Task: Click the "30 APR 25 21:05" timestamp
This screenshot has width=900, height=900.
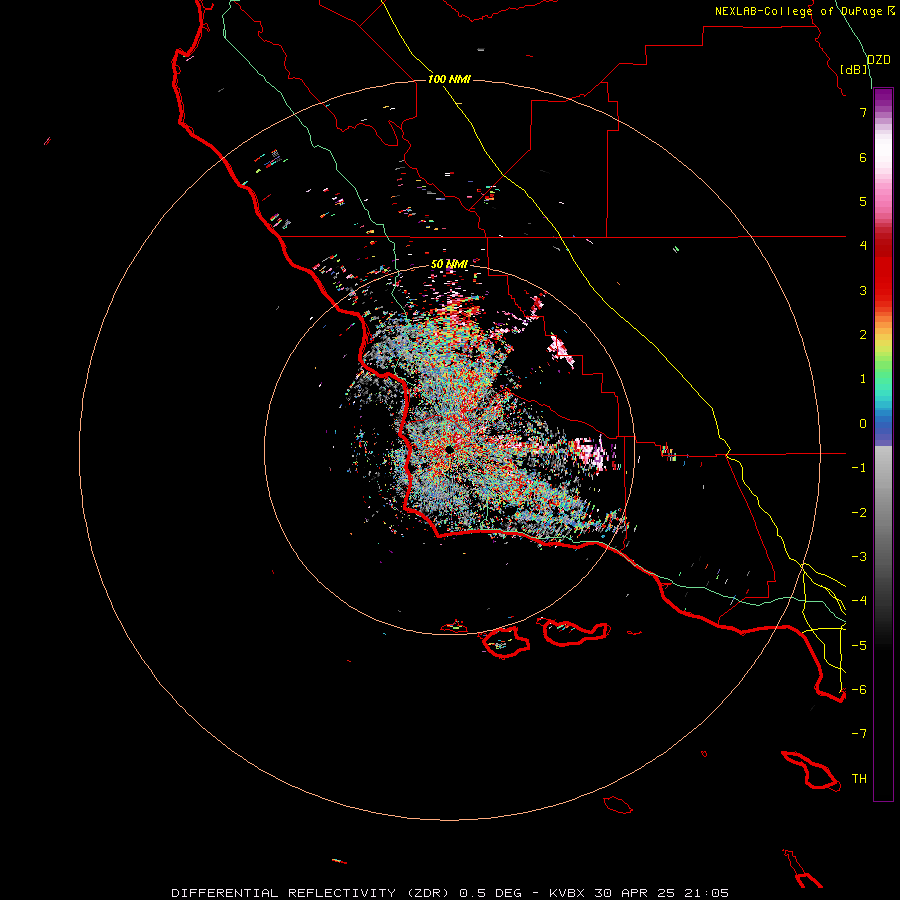Action: [x=662, y=893]
